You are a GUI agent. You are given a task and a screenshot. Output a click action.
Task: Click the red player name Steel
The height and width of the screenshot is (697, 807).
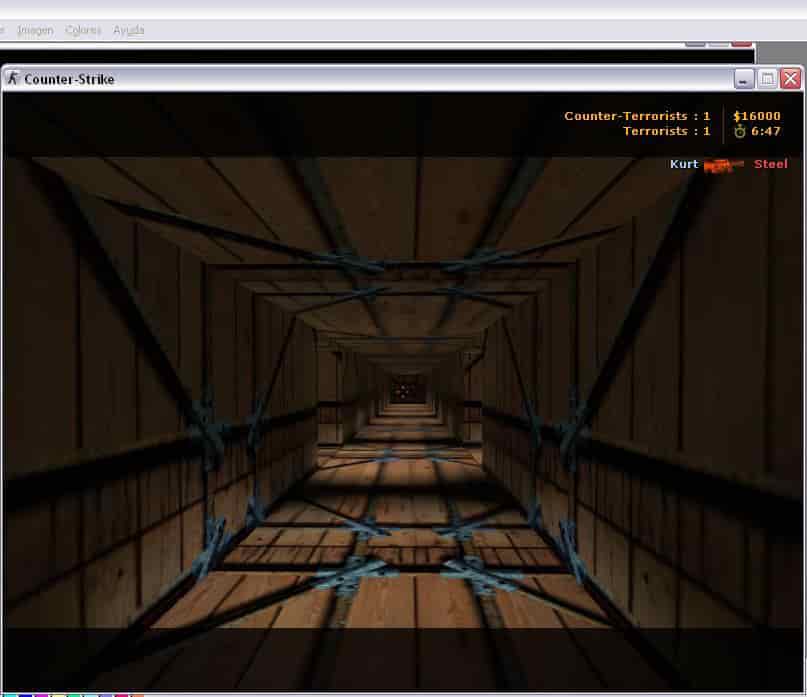770,164
